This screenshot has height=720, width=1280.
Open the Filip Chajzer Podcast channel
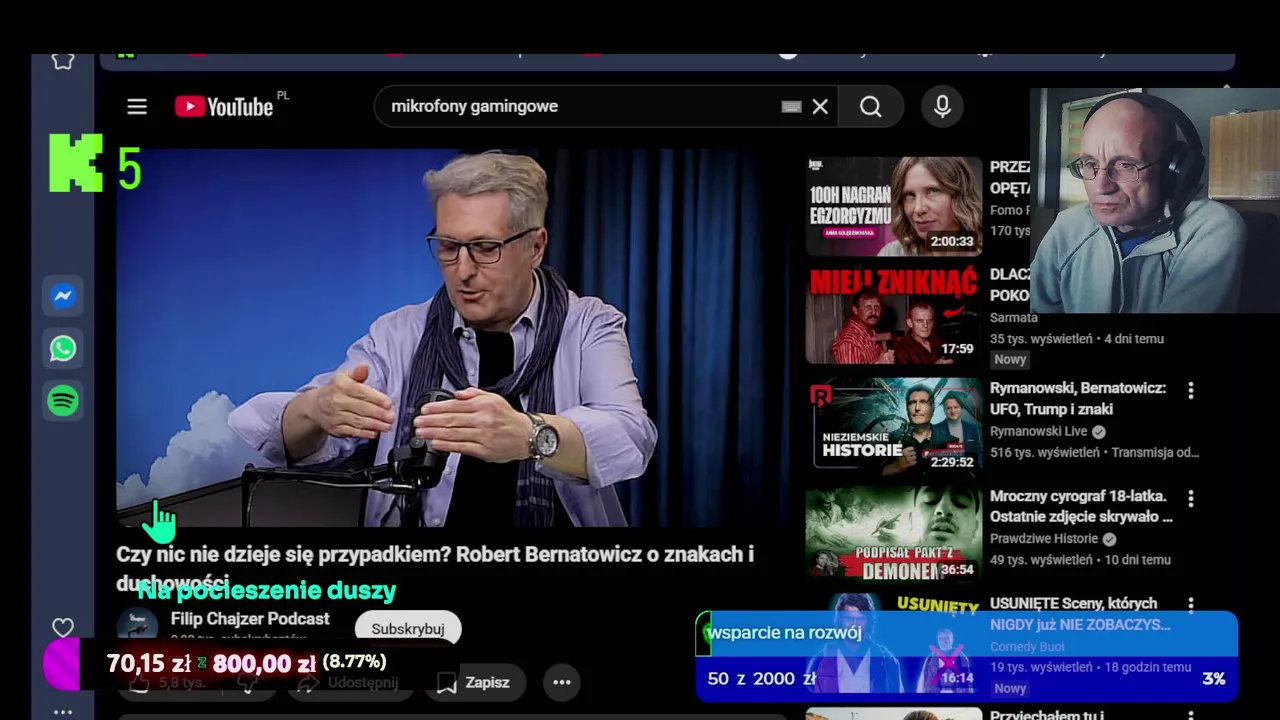coord(250,619)
